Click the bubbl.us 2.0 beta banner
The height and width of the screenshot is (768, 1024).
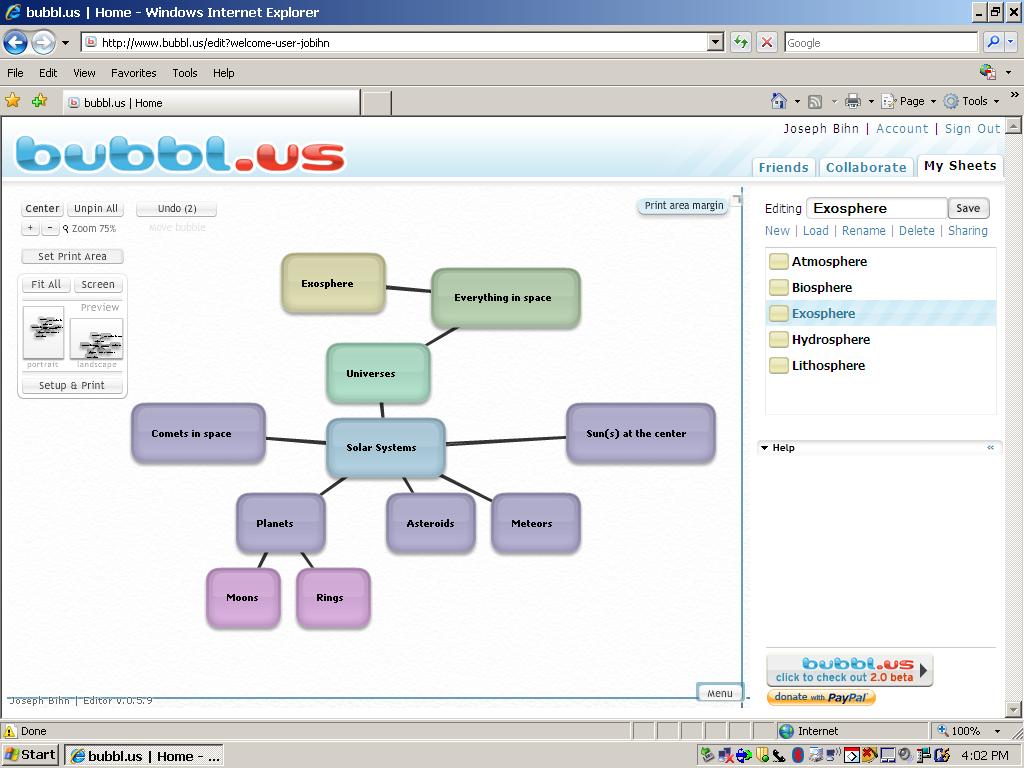pos(849,670)
